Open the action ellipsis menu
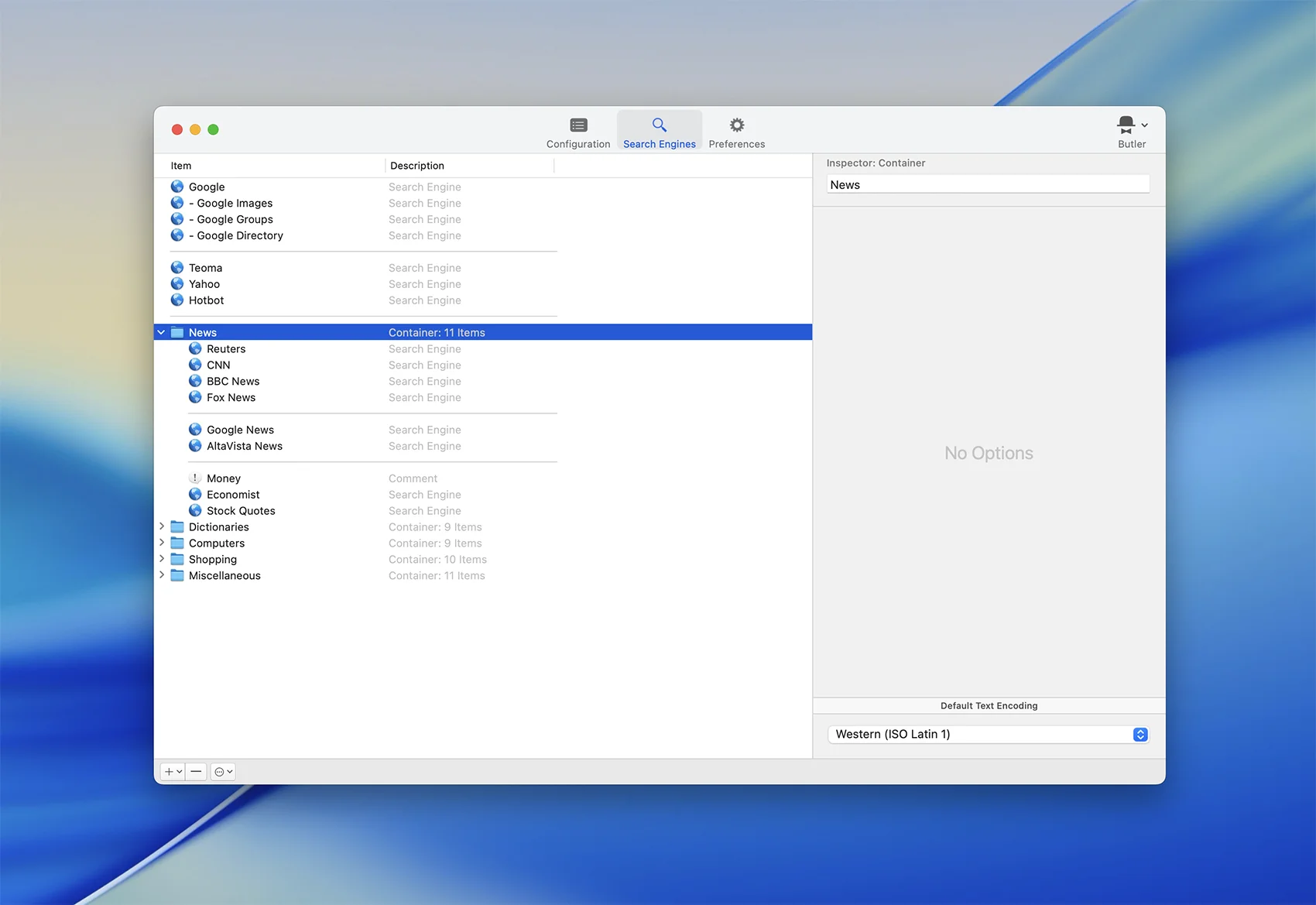 [223, 772]
